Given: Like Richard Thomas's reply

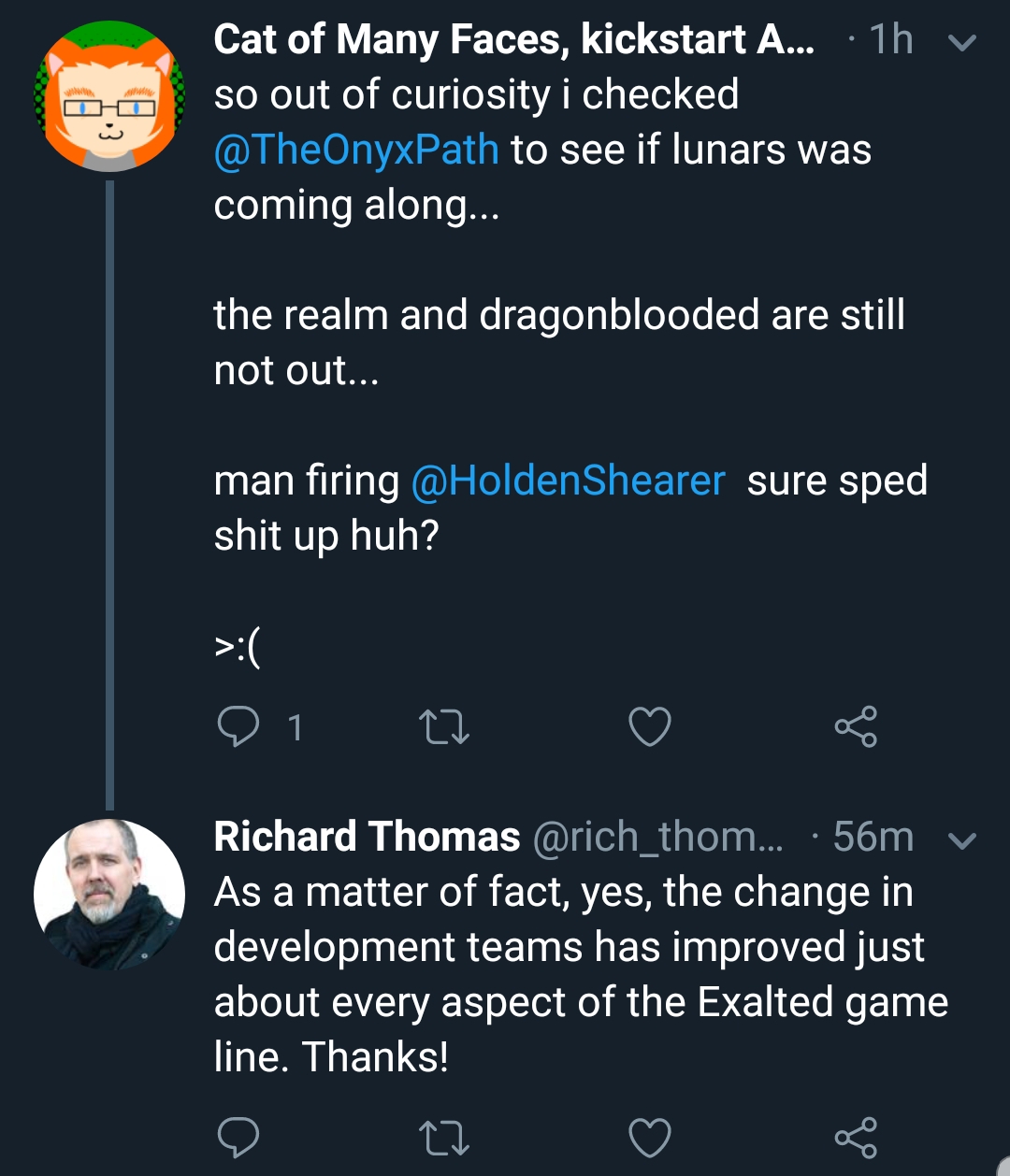Looking at the screenshot, I should (650, 1139).
